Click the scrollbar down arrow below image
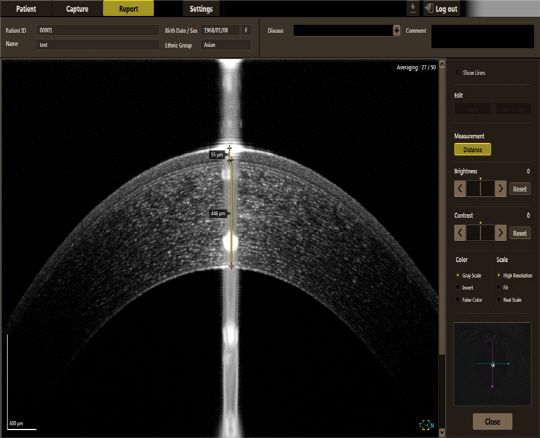Viewport: 540px width, 438px height. click(x=442, y=432)
